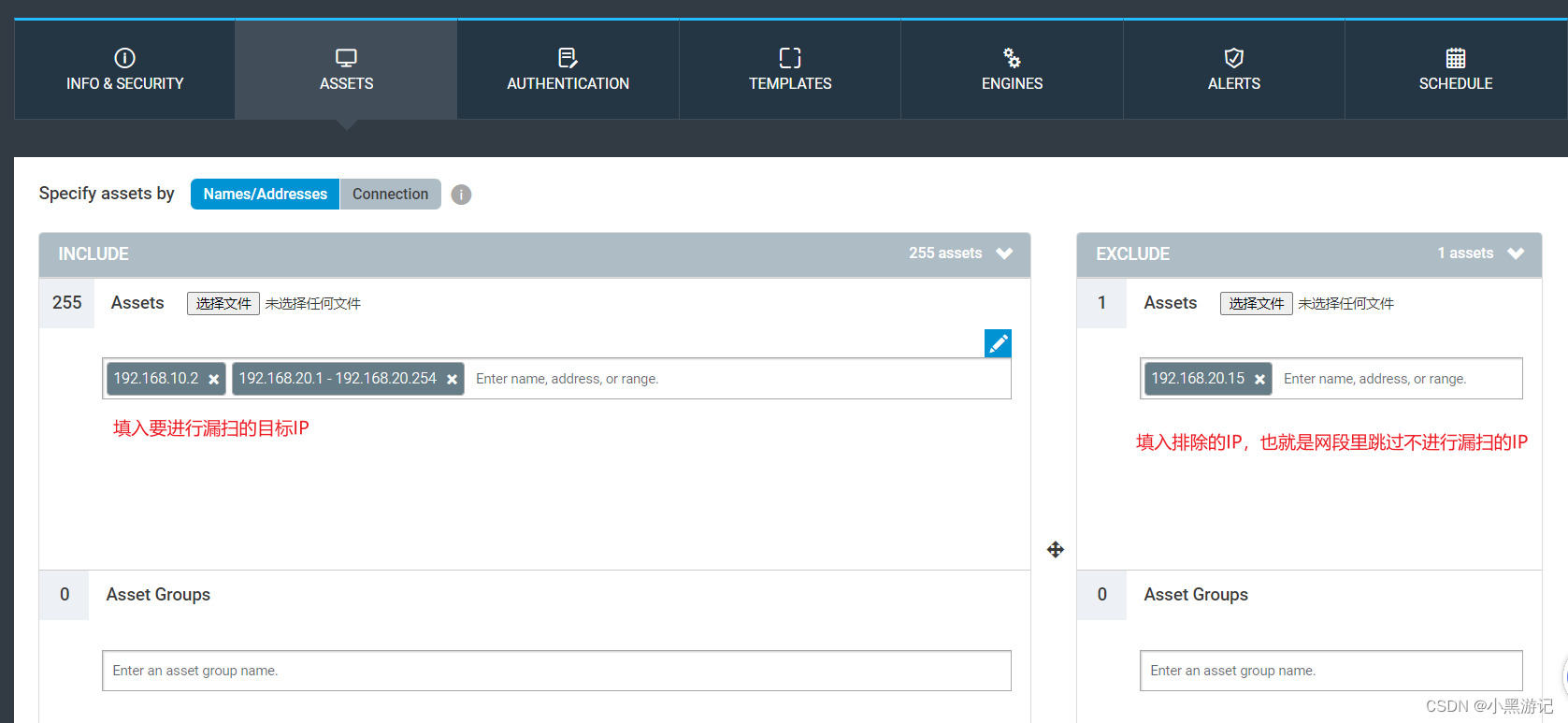Open the Engines tab
1568x723 pixels.
[x=1012, y=70]
